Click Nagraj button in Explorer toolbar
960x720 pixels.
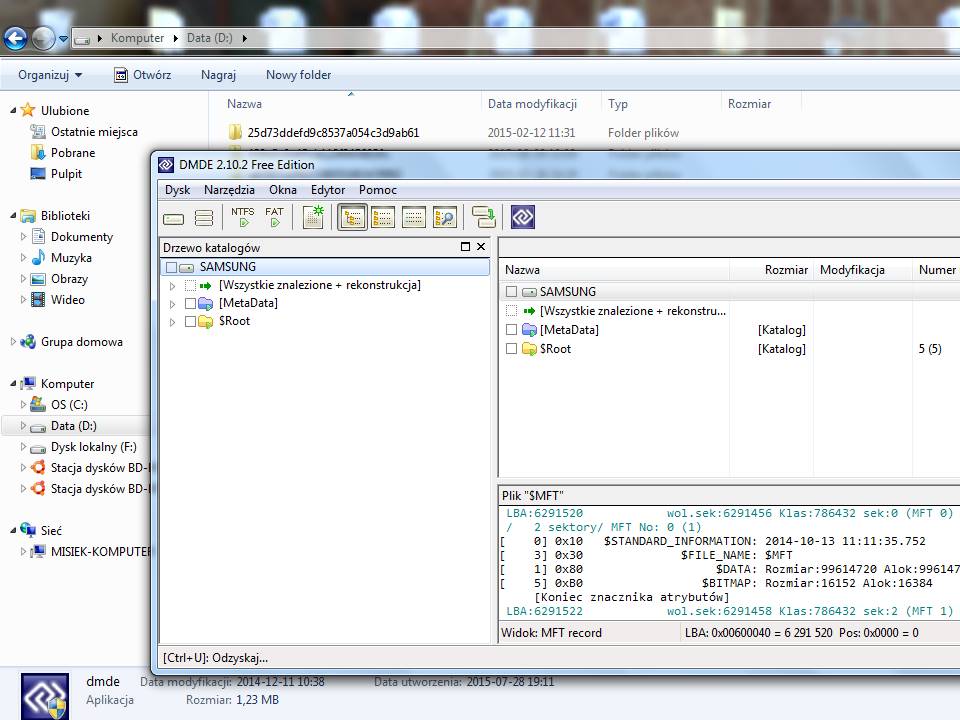pos(218,75)
